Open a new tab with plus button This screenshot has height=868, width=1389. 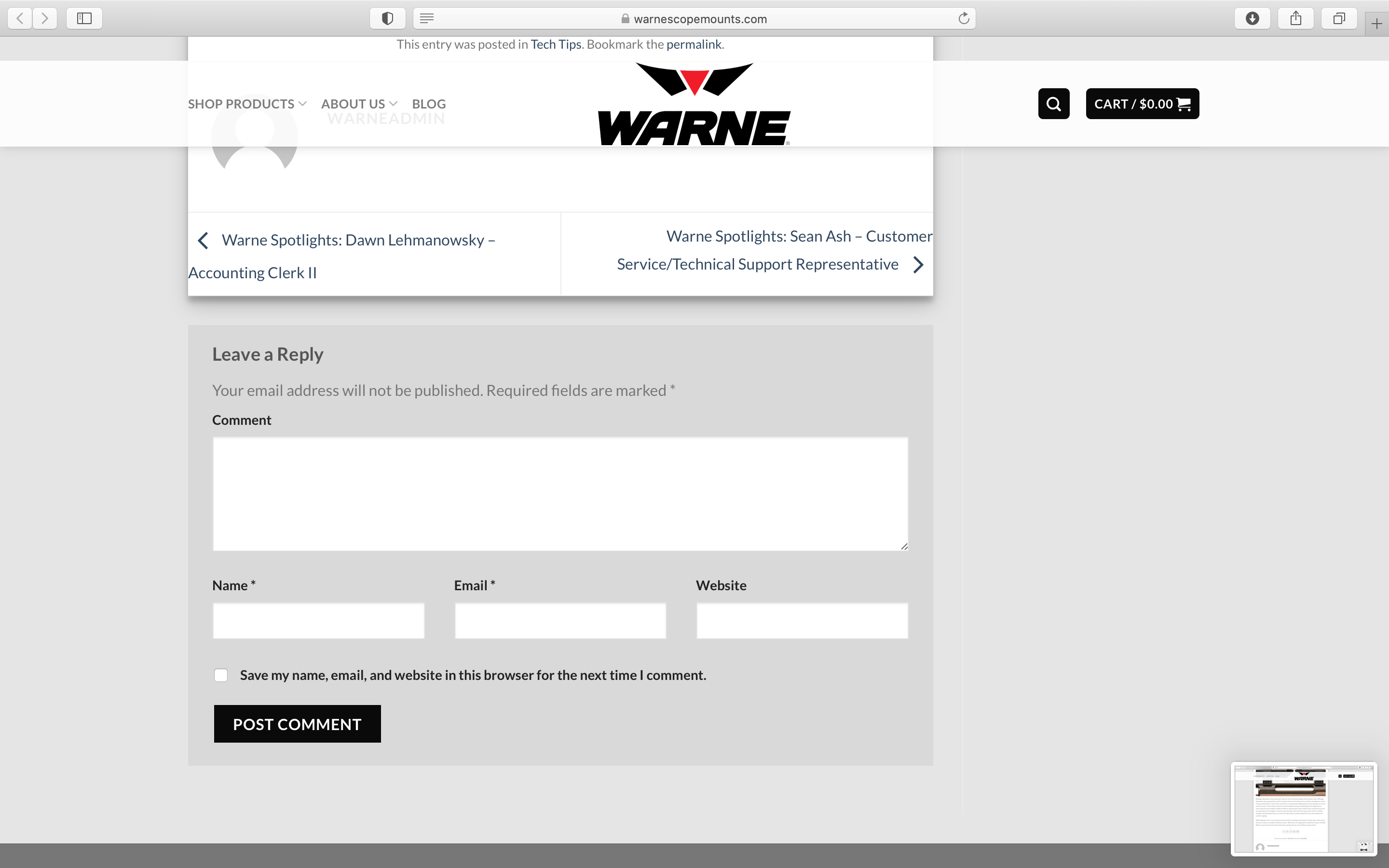(x=1376, y=24)
